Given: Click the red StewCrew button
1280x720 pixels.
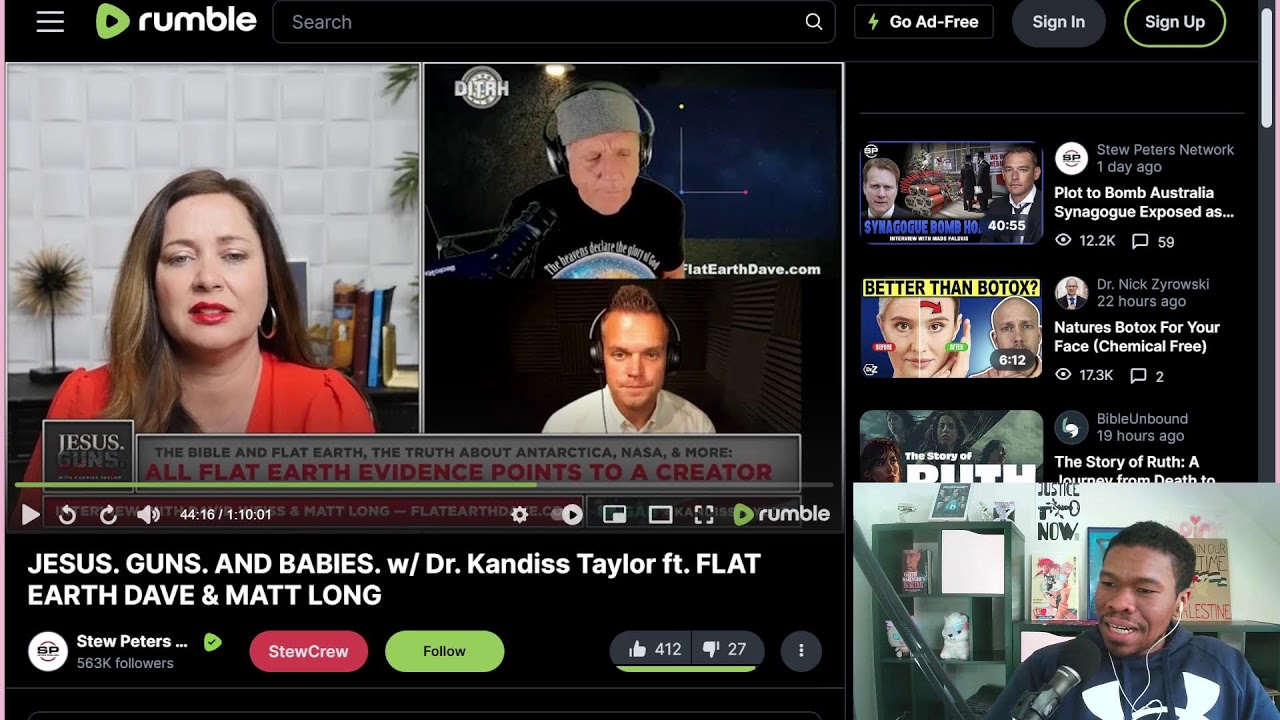Looking at the screenshot, I should (x=308, y=651).
